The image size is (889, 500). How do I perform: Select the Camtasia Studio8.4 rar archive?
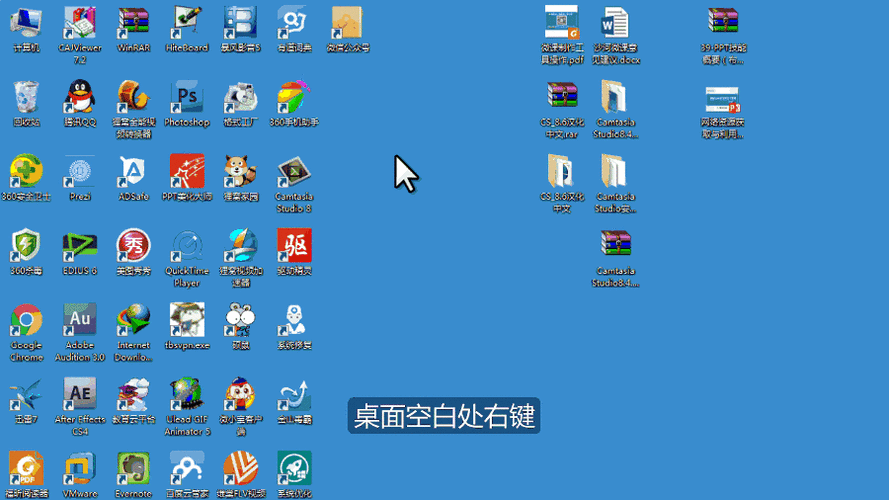[x=615, y=245]
